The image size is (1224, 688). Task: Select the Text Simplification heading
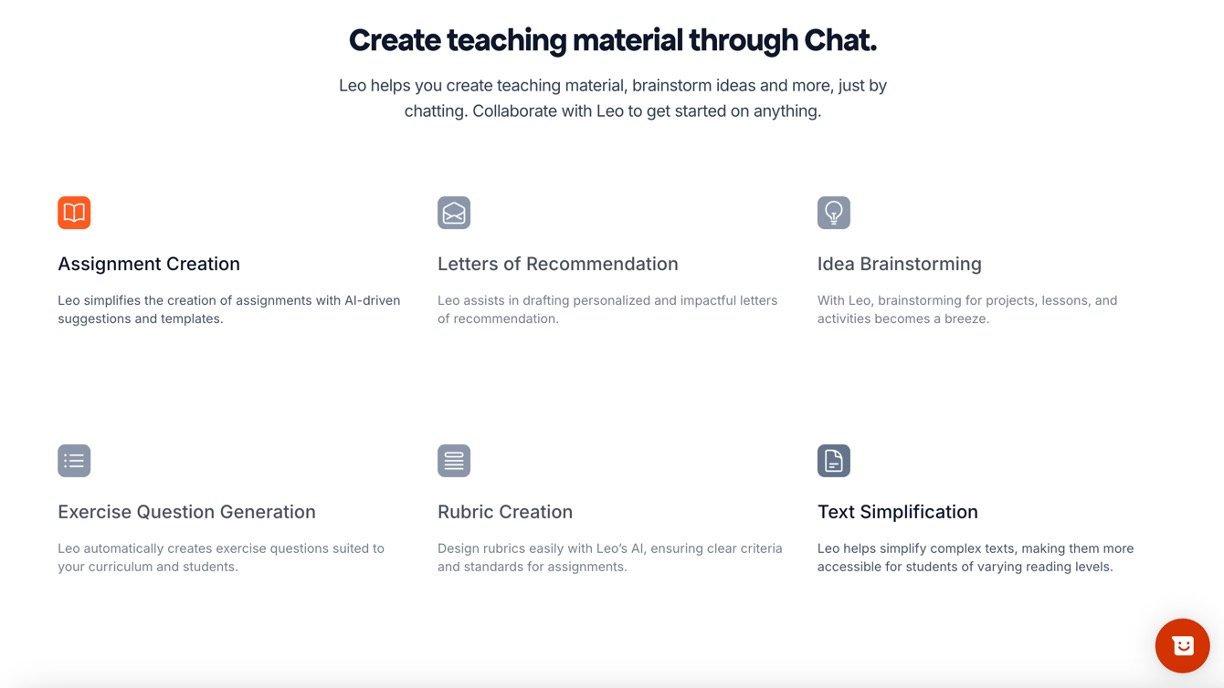coord(897,512)
